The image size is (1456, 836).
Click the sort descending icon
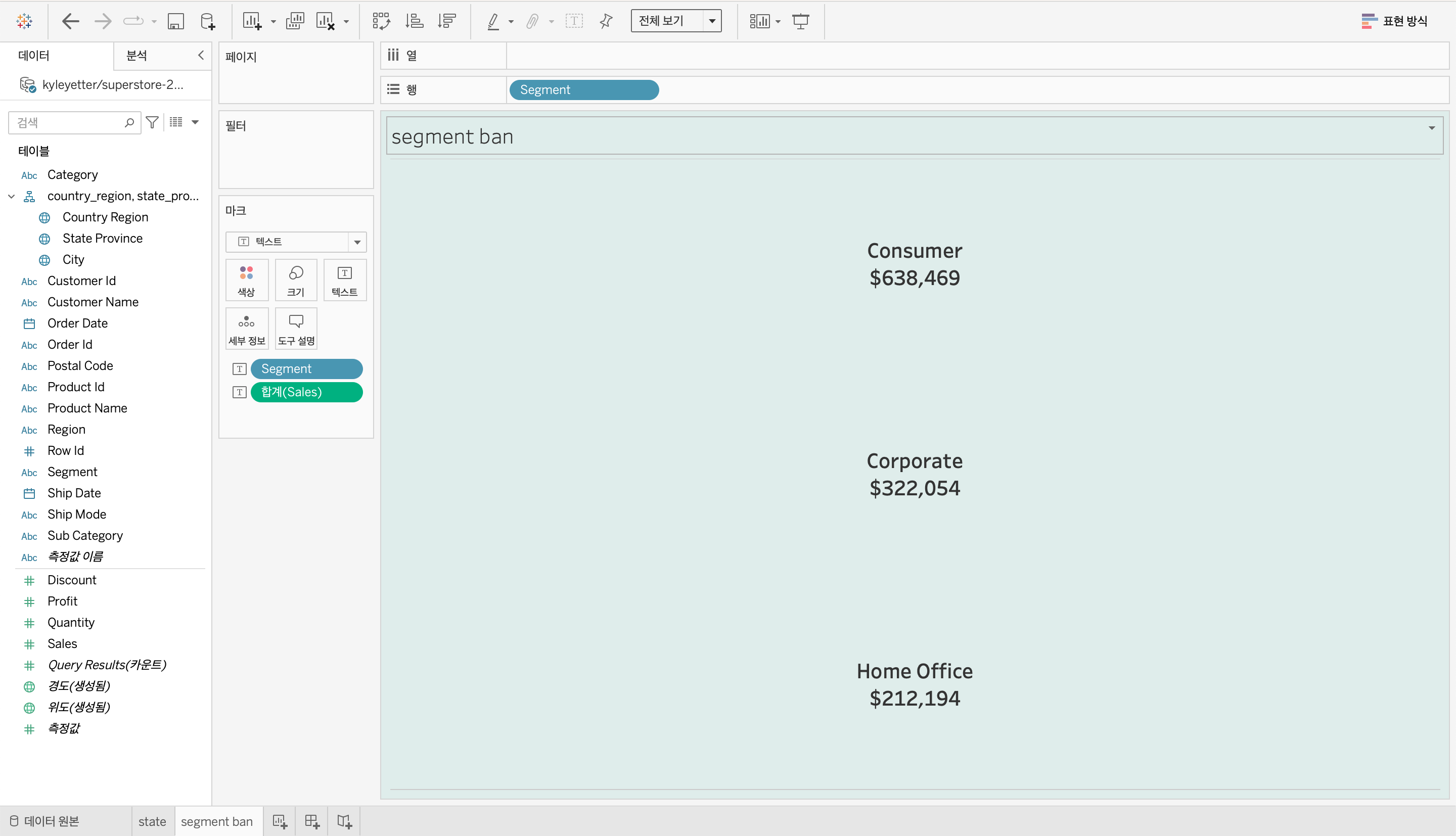[447, 21]
